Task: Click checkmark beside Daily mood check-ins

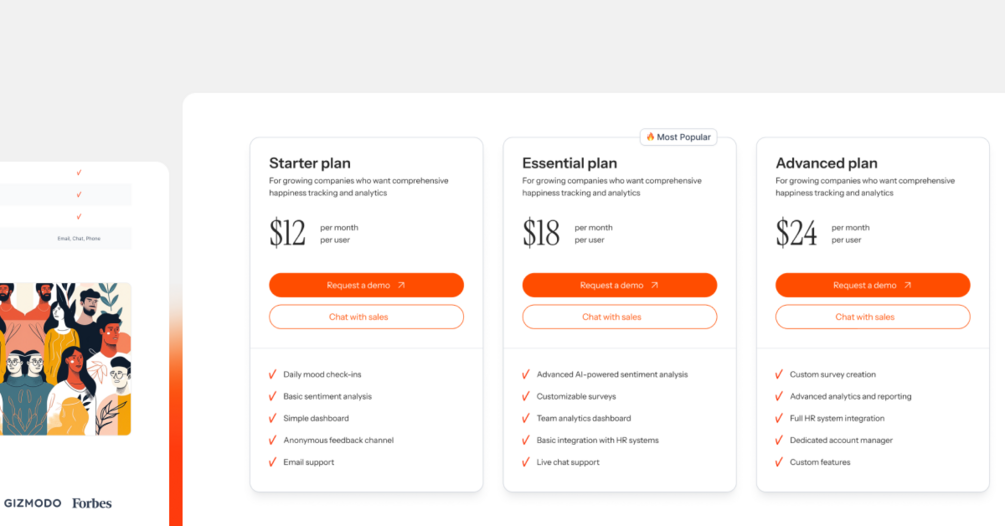Action: click(273, 374)
